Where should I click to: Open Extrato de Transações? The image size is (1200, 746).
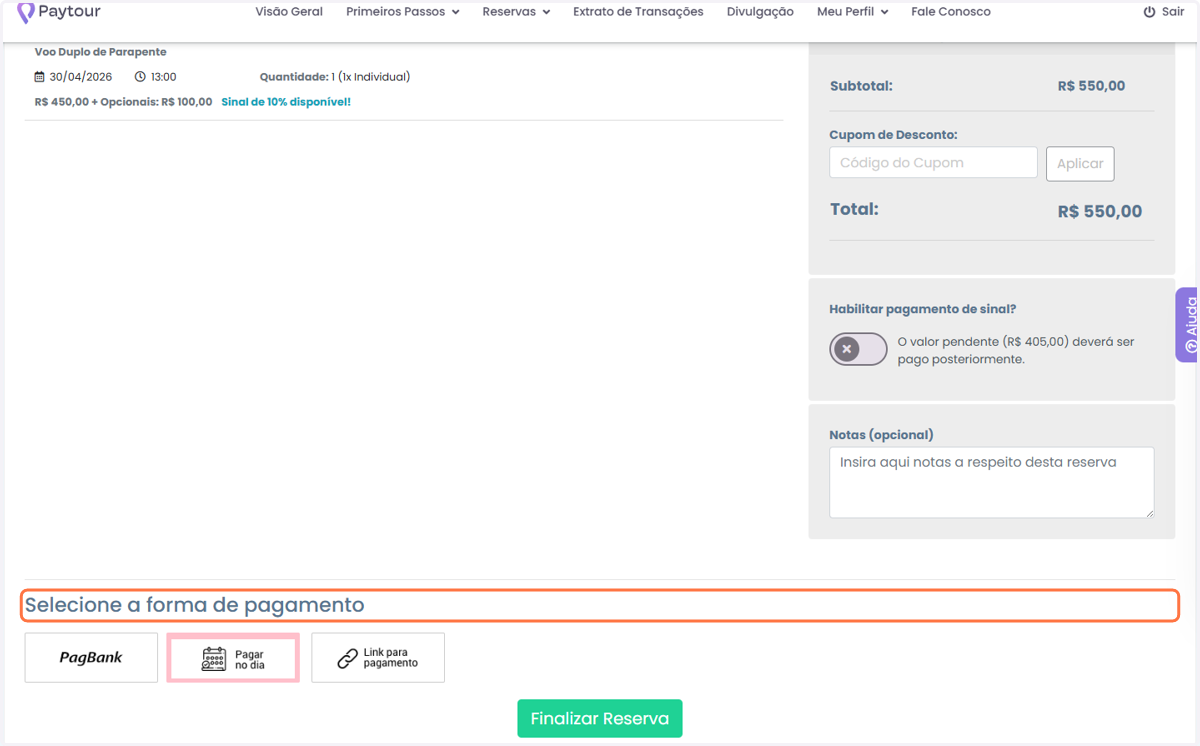(x=638, y=12)
